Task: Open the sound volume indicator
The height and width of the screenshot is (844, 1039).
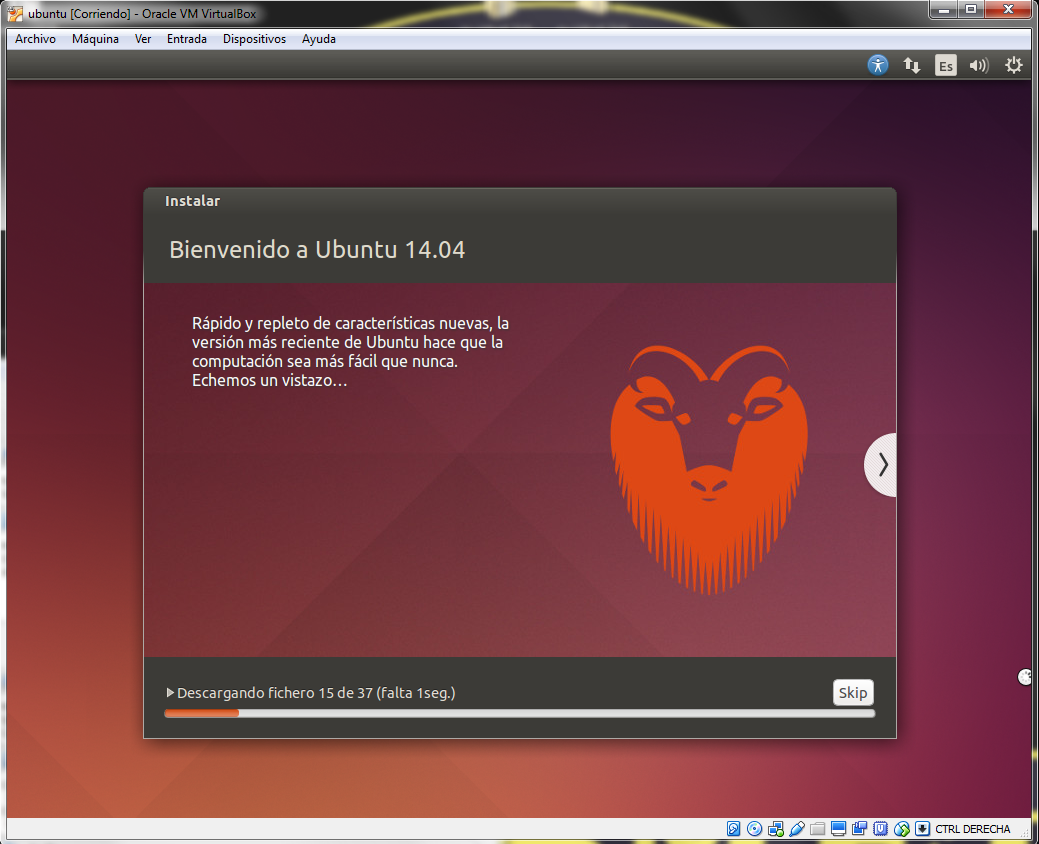Action: [x=979, y=65]
